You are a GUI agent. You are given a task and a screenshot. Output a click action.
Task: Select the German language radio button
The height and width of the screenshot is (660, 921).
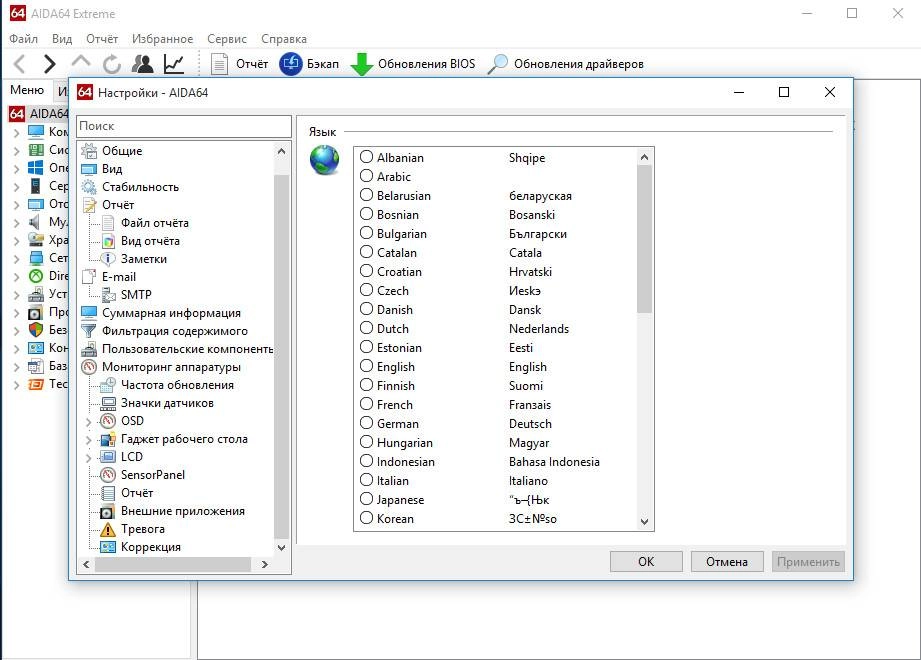[x=367, y=423]
